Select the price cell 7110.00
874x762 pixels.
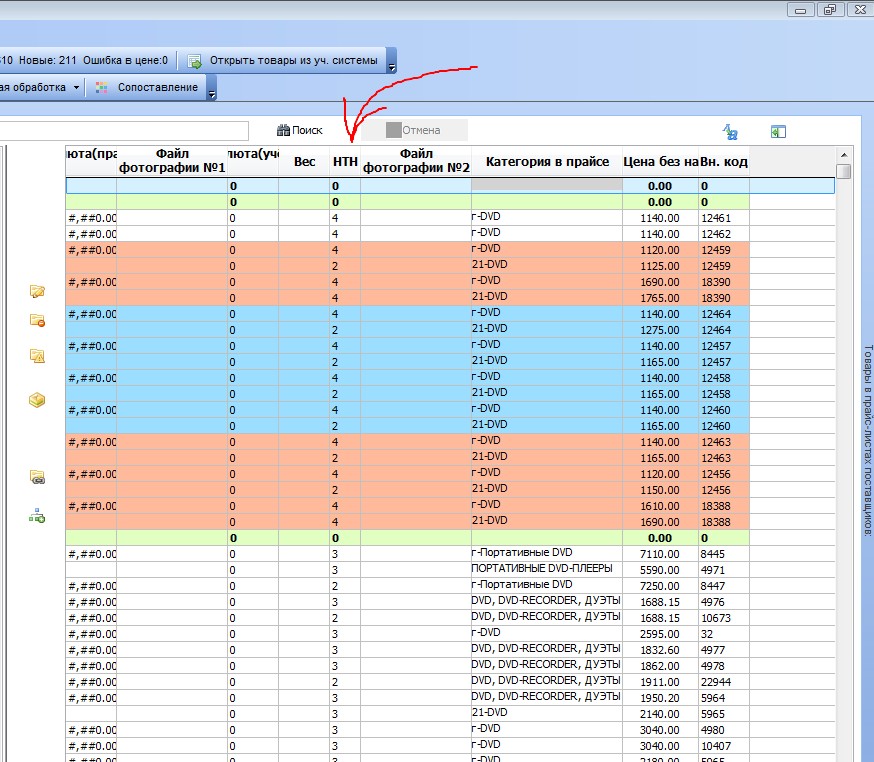661,554
